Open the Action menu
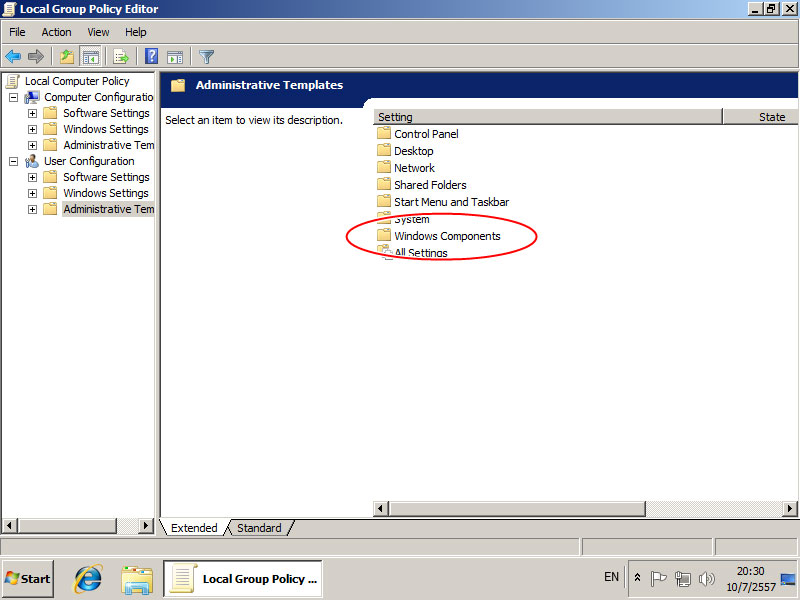Viewport: 800px width, 600px height. (56, 32)
